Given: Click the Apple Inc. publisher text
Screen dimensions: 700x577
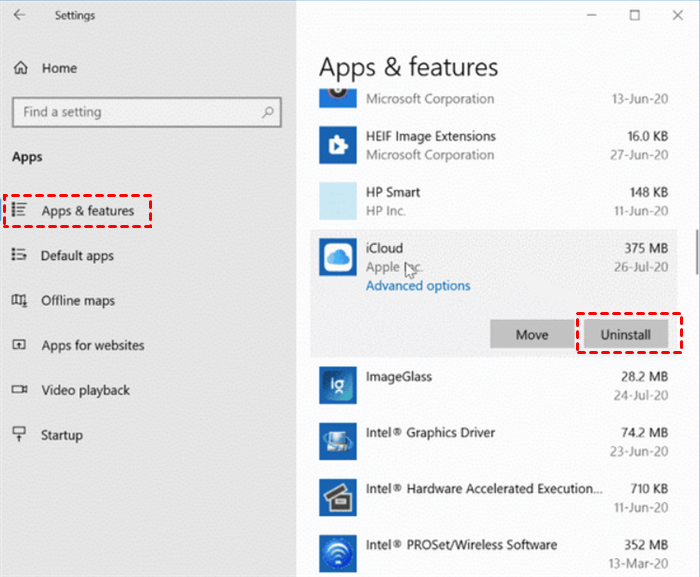Looking at the screenshot, I should (x=394, y=267).
